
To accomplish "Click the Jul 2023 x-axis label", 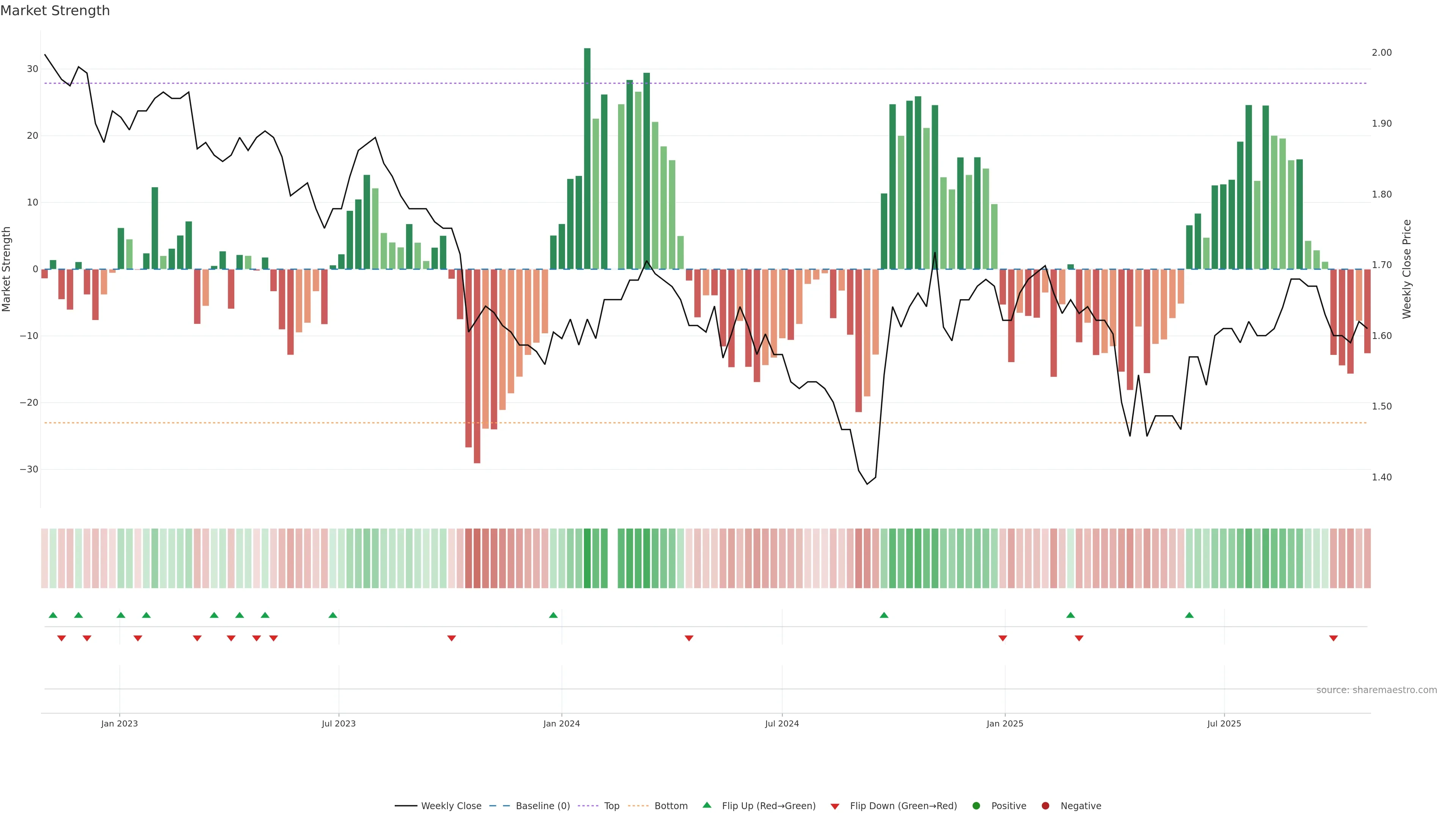I will click(x=339, y=723).
